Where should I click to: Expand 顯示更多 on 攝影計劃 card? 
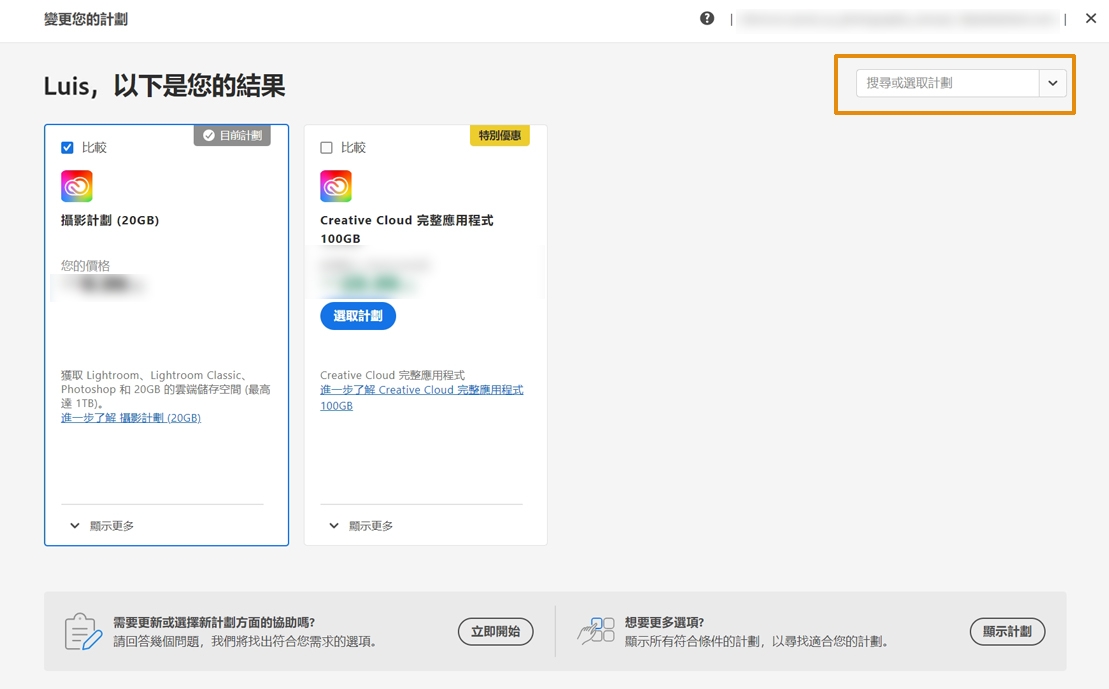(x=102, y=526)
